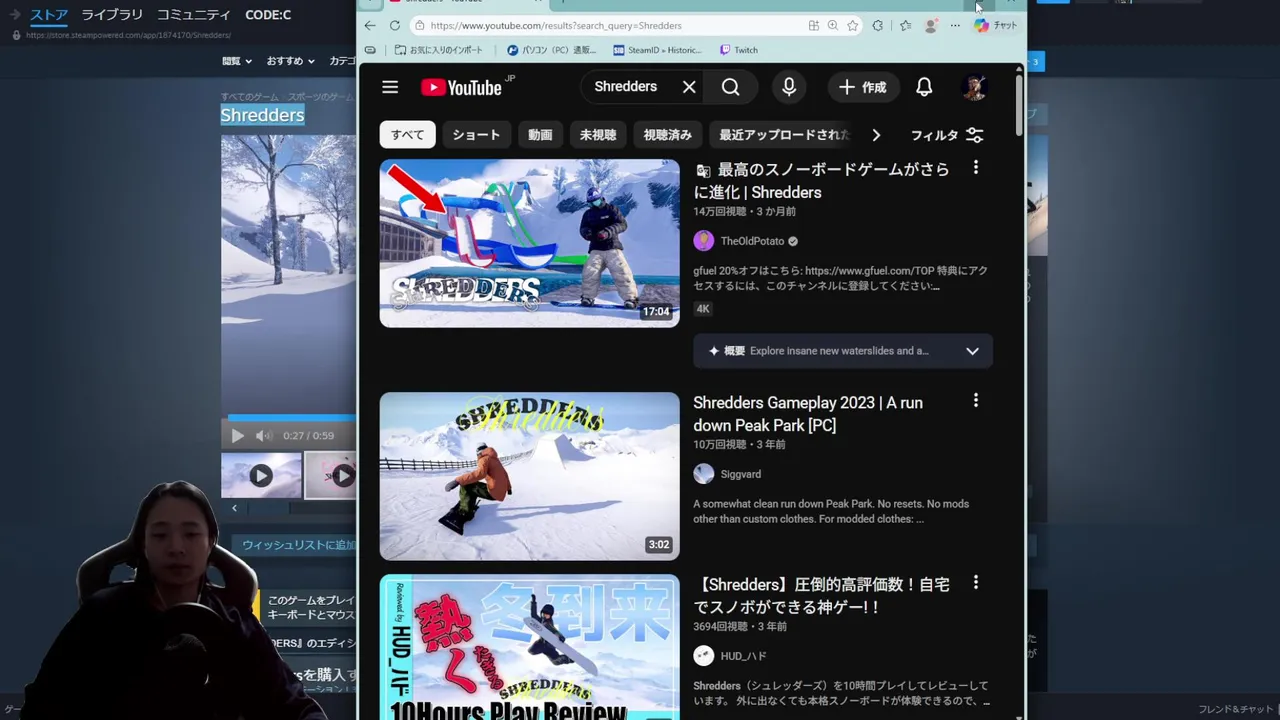The width and height of the screenshot is (1280, 720).
Task: Open the YouTube hamburger guide menu
Action: (x=390, y=87)
